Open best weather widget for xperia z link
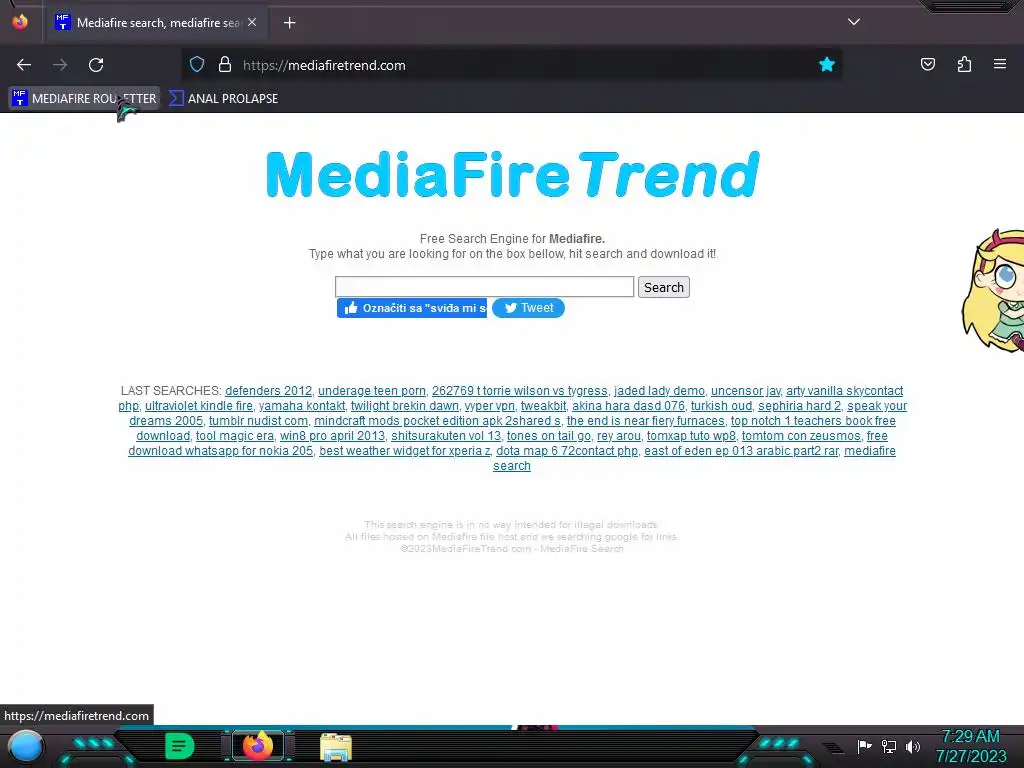Image resolution: width=1024 pixels, height=768 pixels. [404, 451]
